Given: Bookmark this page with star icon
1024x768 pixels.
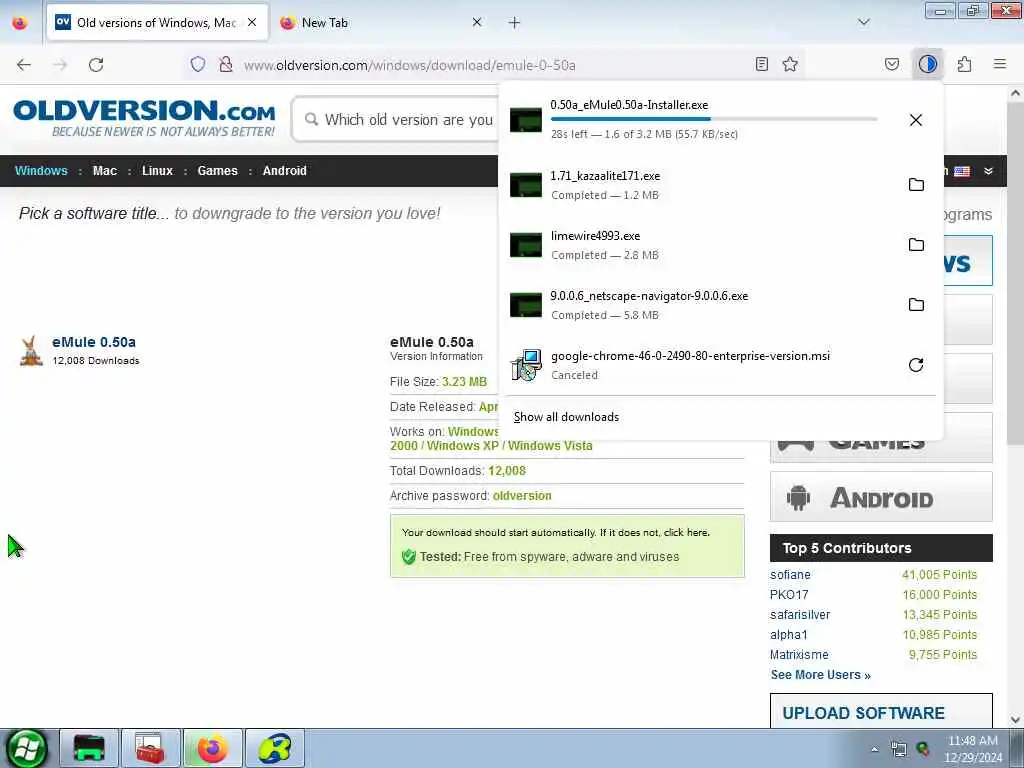Looking at the screenshot, I should 790,64.
